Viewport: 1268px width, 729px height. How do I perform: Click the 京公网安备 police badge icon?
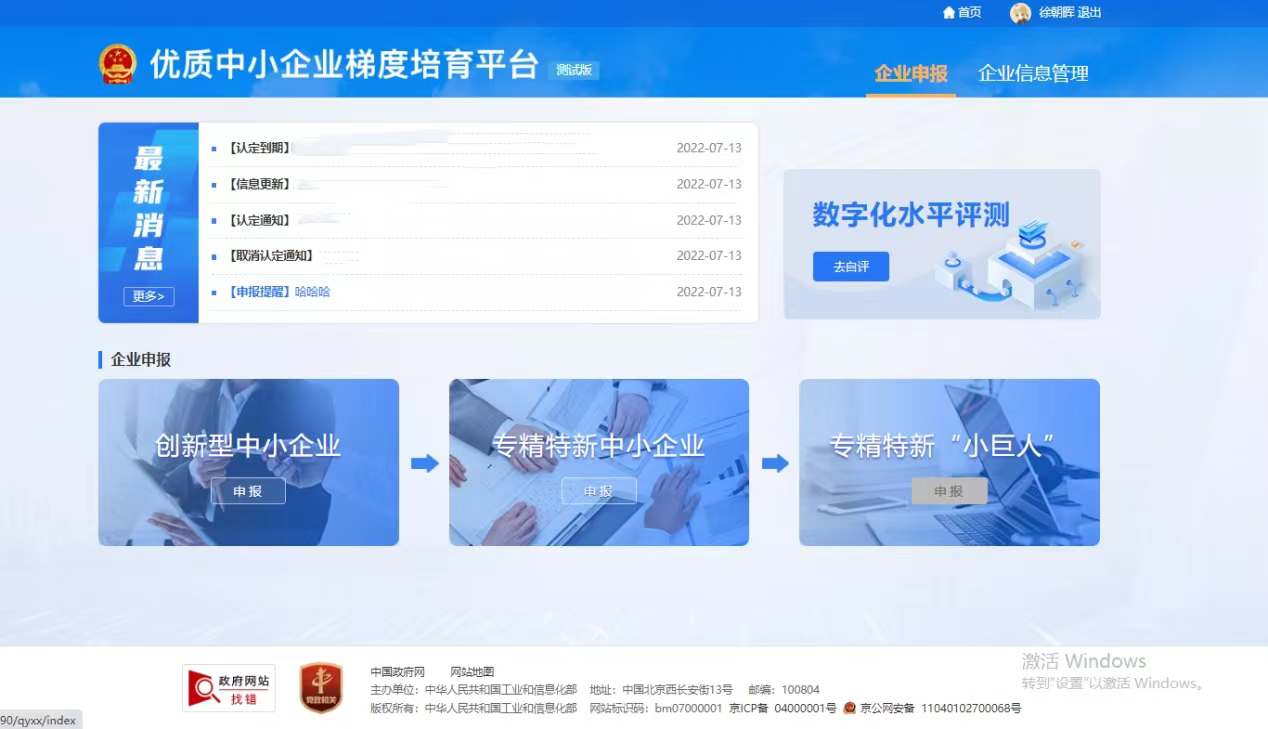coord(849,708)
